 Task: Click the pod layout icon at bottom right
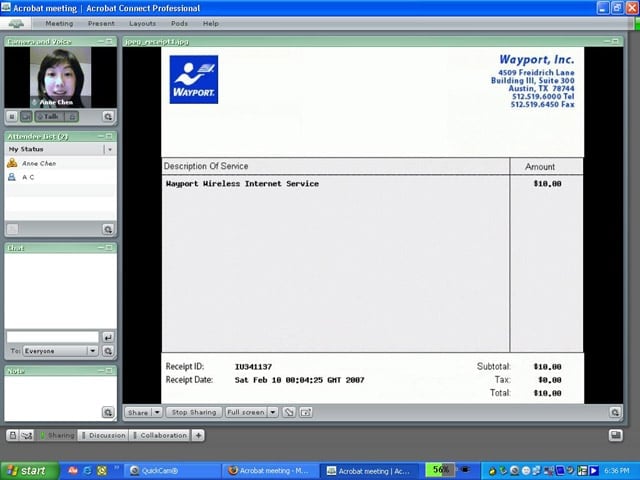tap(616, 435)
